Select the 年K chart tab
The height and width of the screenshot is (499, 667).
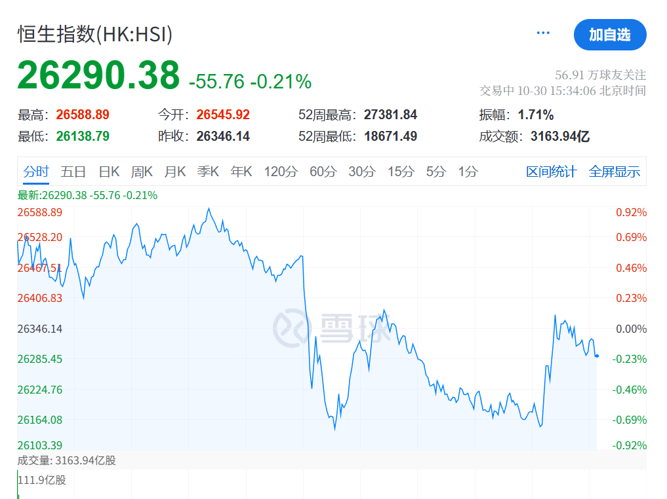click(x=241, y=171)
